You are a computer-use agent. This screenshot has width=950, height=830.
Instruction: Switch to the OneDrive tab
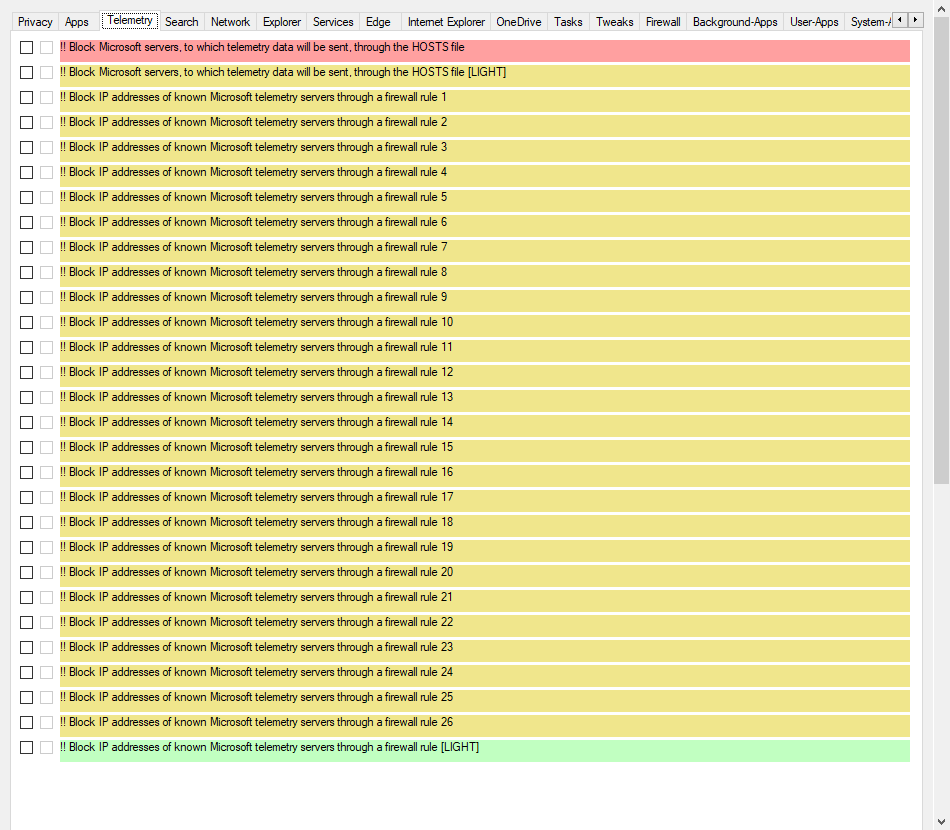tap(519, 22)
